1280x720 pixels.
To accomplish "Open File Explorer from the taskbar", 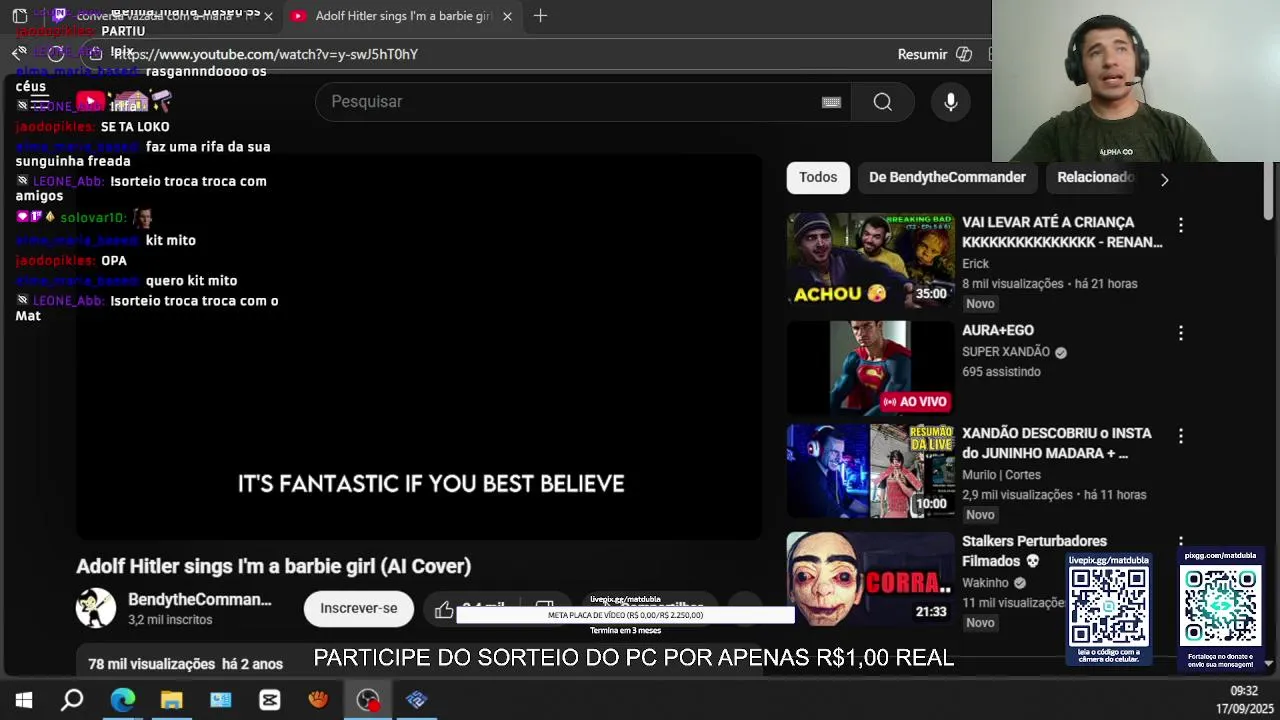I will click(x=171, y=700).
